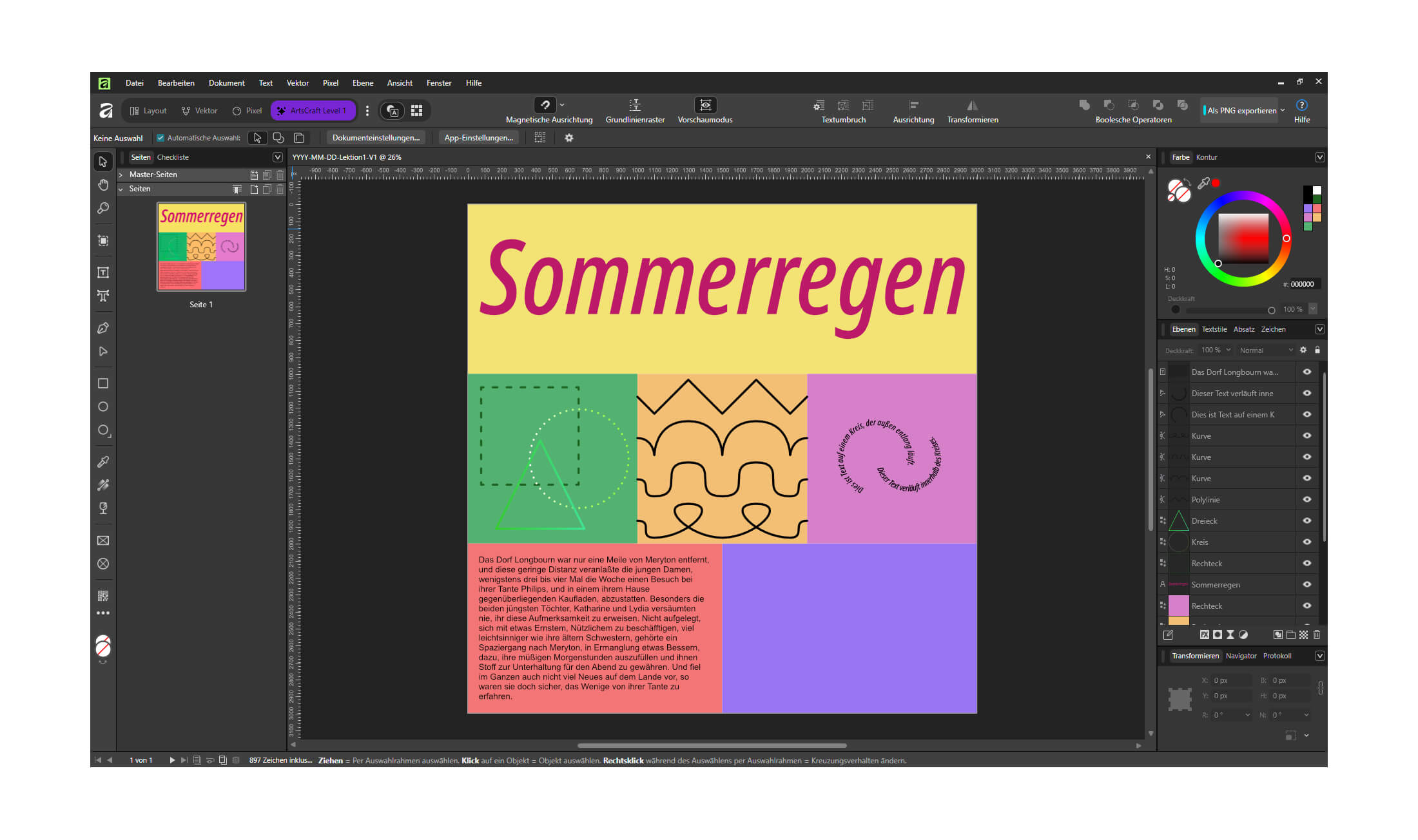This screenshot has width=1418, height=840.
Task: Switch to the Kontur tab
Action: point(1206,157)
